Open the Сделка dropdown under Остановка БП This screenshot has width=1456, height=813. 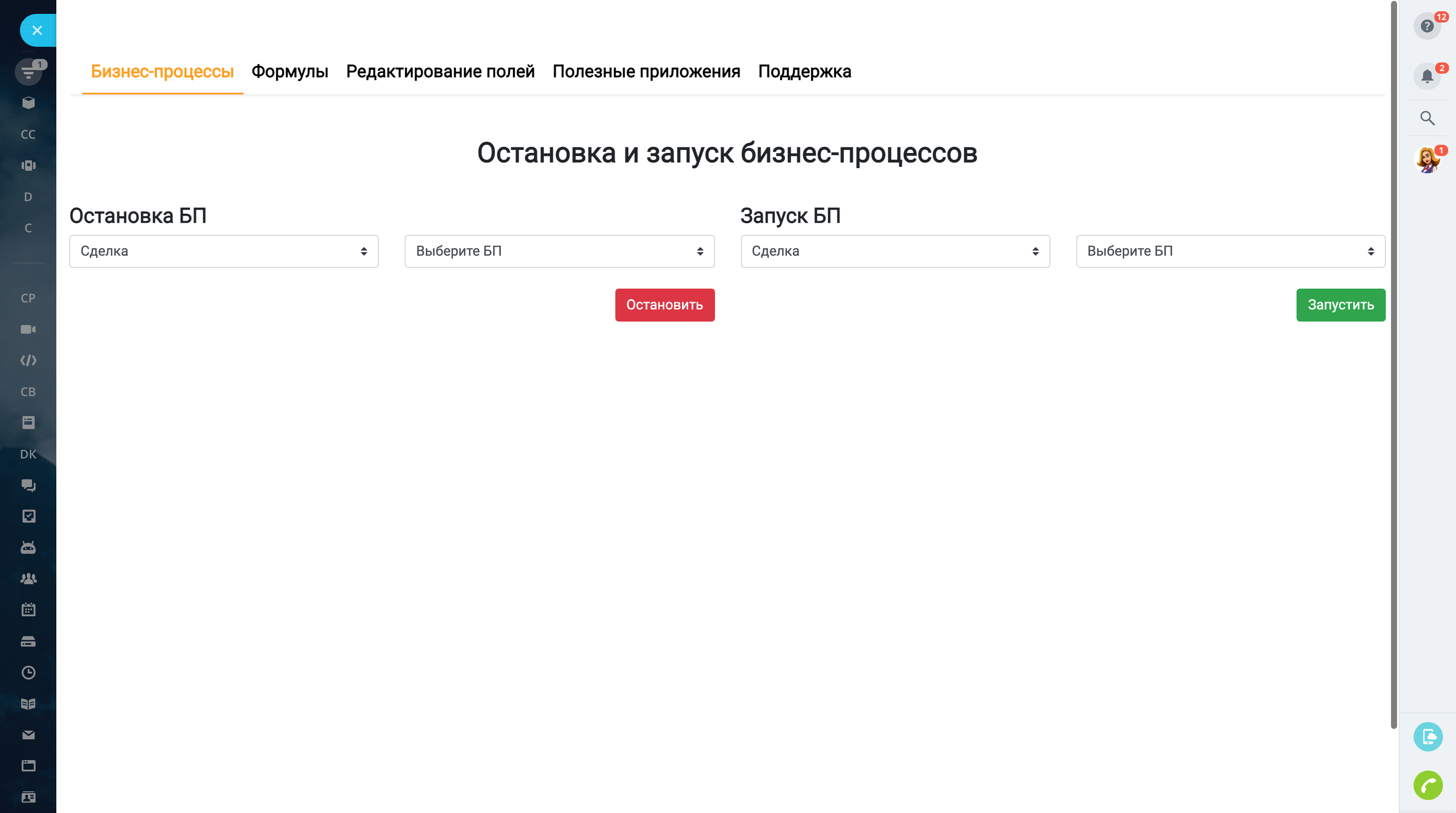[x=224, y=251]
